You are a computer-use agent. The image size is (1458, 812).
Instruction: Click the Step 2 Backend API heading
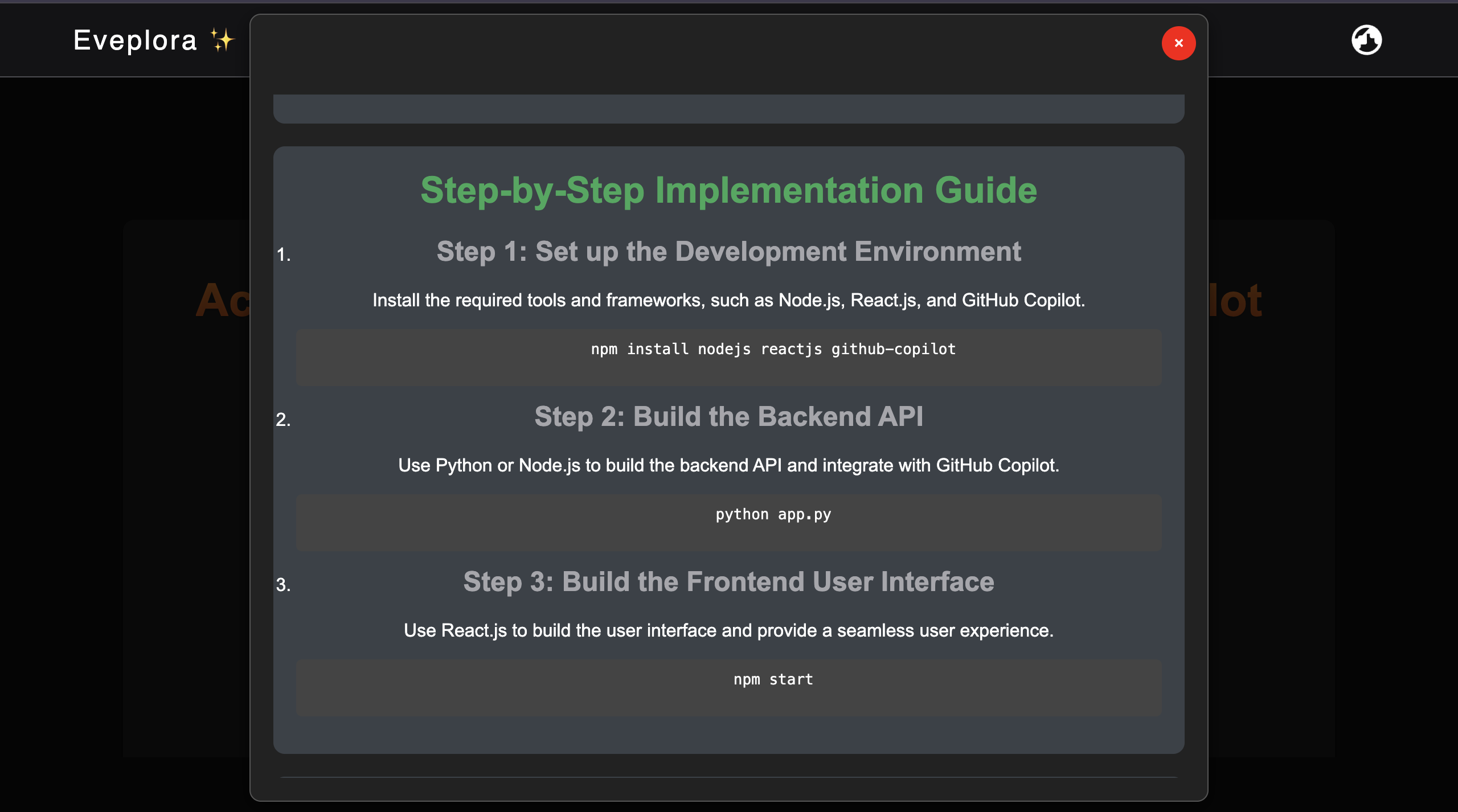[728, 417]
